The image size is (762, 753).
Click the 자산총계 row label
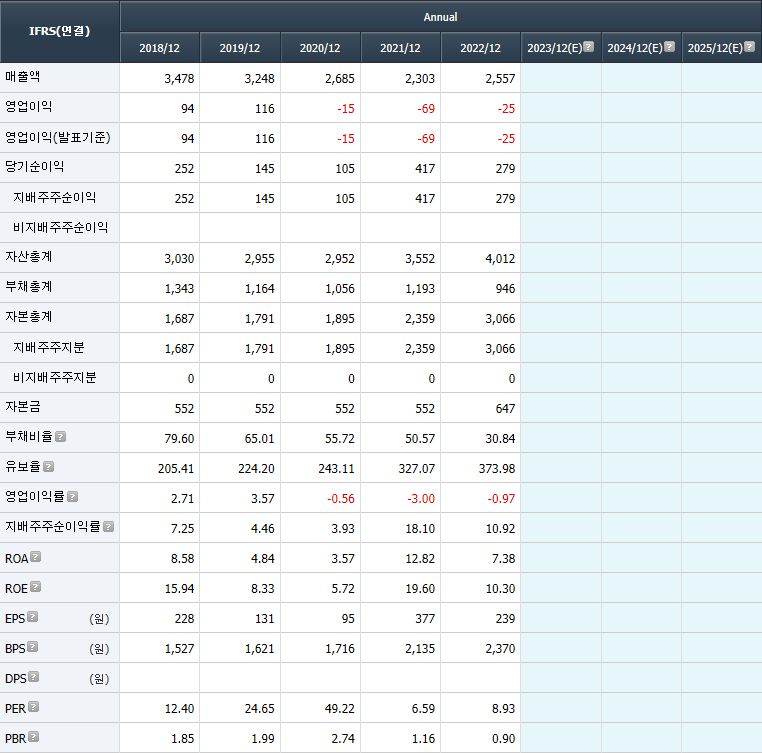pos(29,257)
